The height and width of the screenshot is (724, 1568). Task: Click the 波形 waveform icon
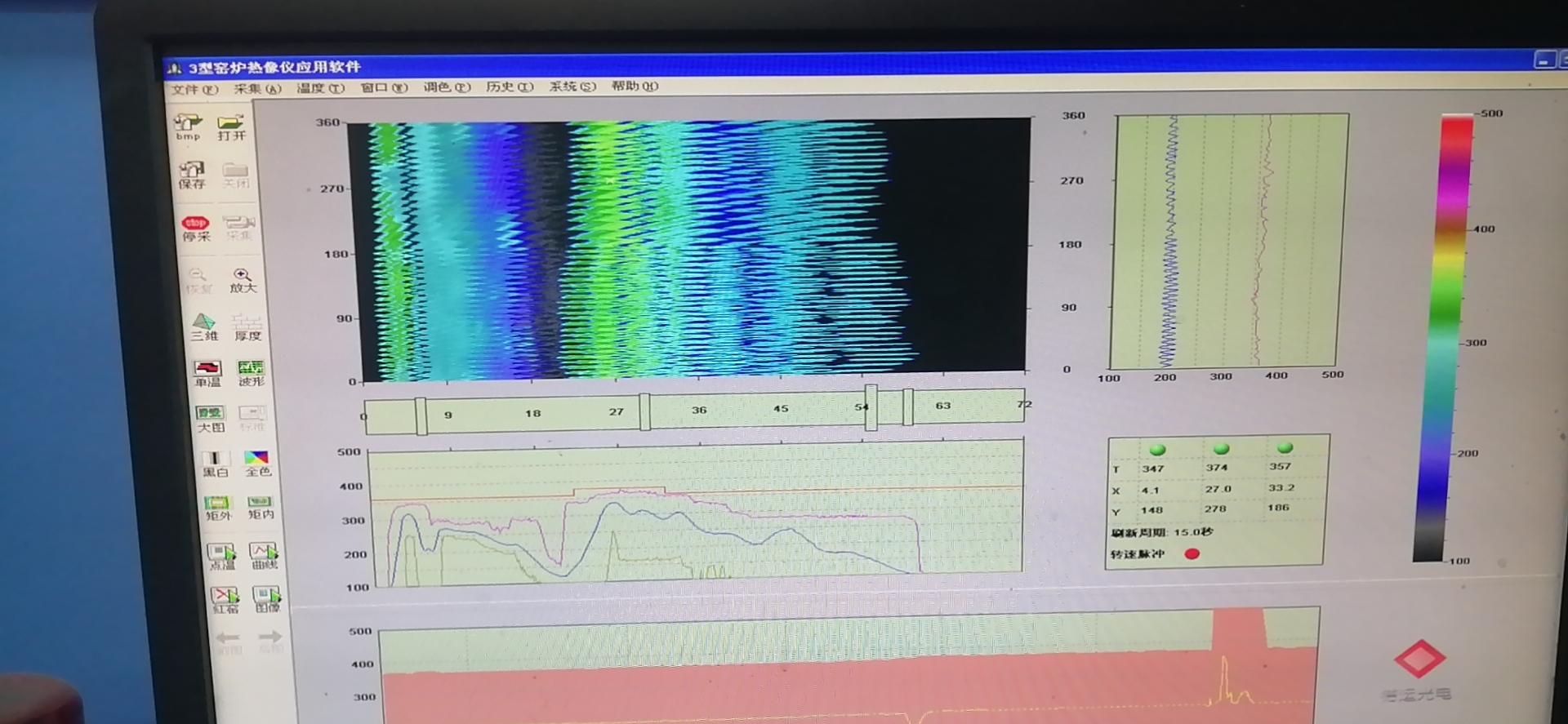coord(251,371)
